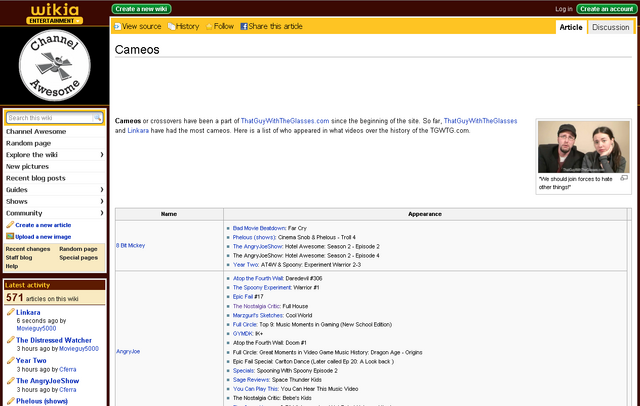This screenshot has width=640, height=406.
Task: Click pencil icon beside Linkara activity
Action: 11,312
